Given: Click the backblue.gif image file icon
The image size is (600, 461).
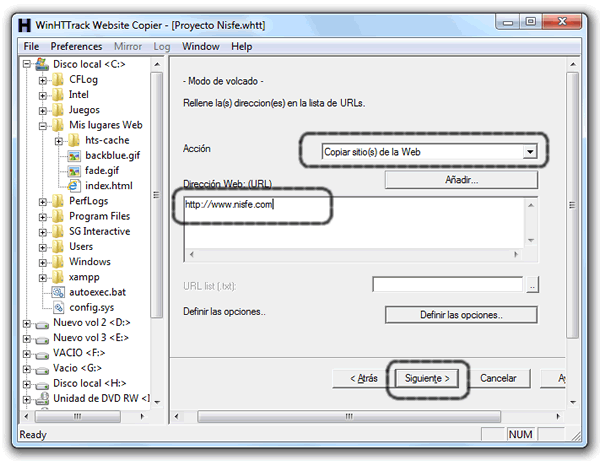Looking at the screenshot, I should 74,155.
